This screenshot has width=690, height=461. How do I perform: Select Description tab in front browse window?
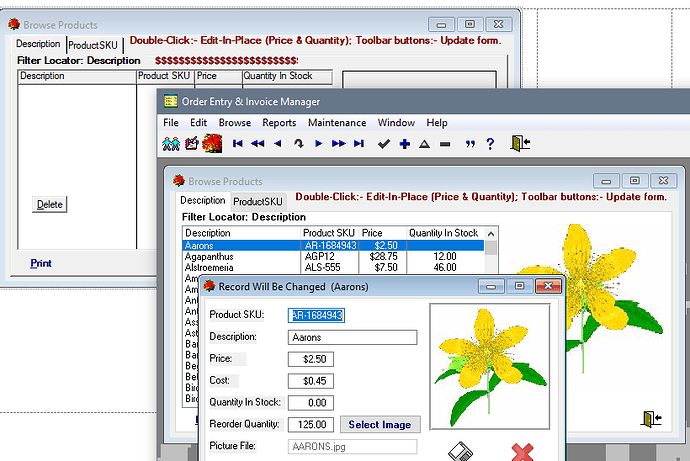(x=202, y=201)
